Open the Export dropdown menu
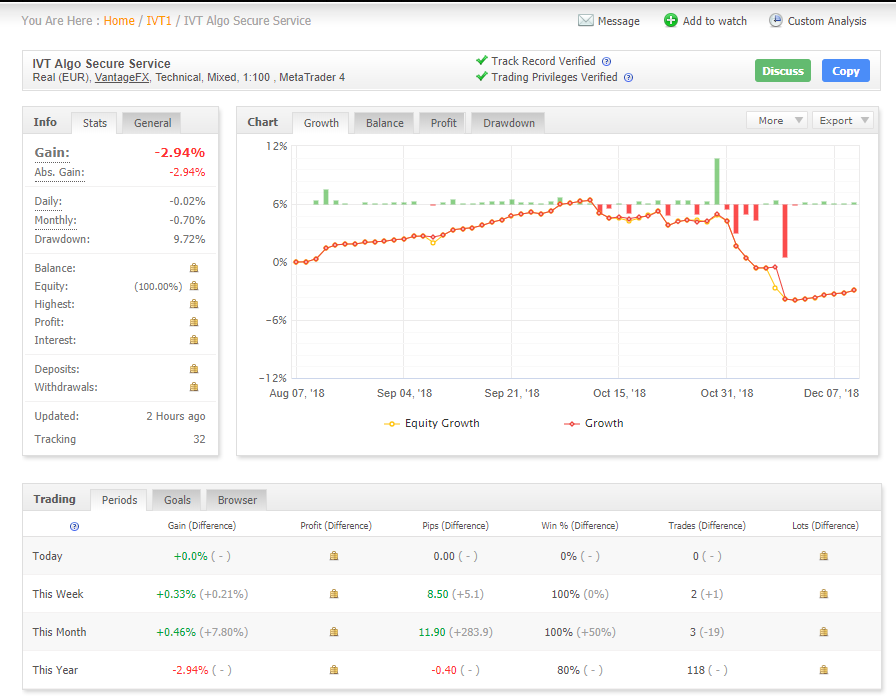The width and height of the screenshot is (896, 699). point(842,120)
